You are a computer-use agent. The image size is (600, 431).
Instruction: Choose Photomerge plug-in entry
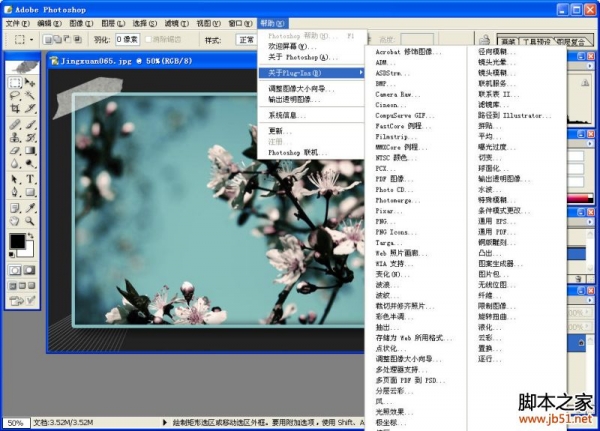point(397,200)
